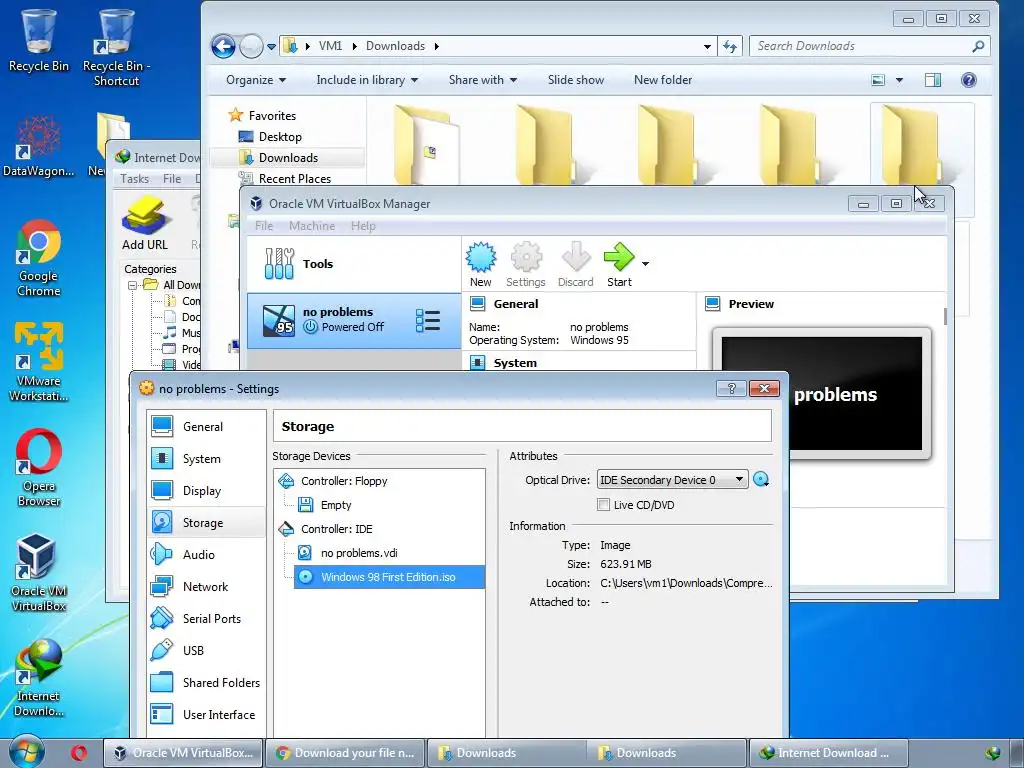Open the Organize menu in Explorer
The width and height of the screenshot is (1024, 768).
coord(256,80)
